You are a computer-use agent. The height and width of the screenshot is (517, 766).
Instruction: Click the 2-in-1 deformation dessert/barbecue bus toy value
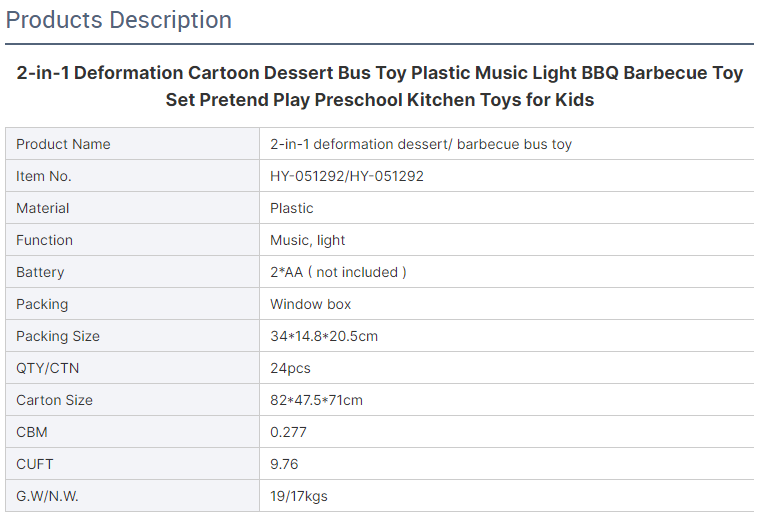pyautogui.click(x=421, y=144)
